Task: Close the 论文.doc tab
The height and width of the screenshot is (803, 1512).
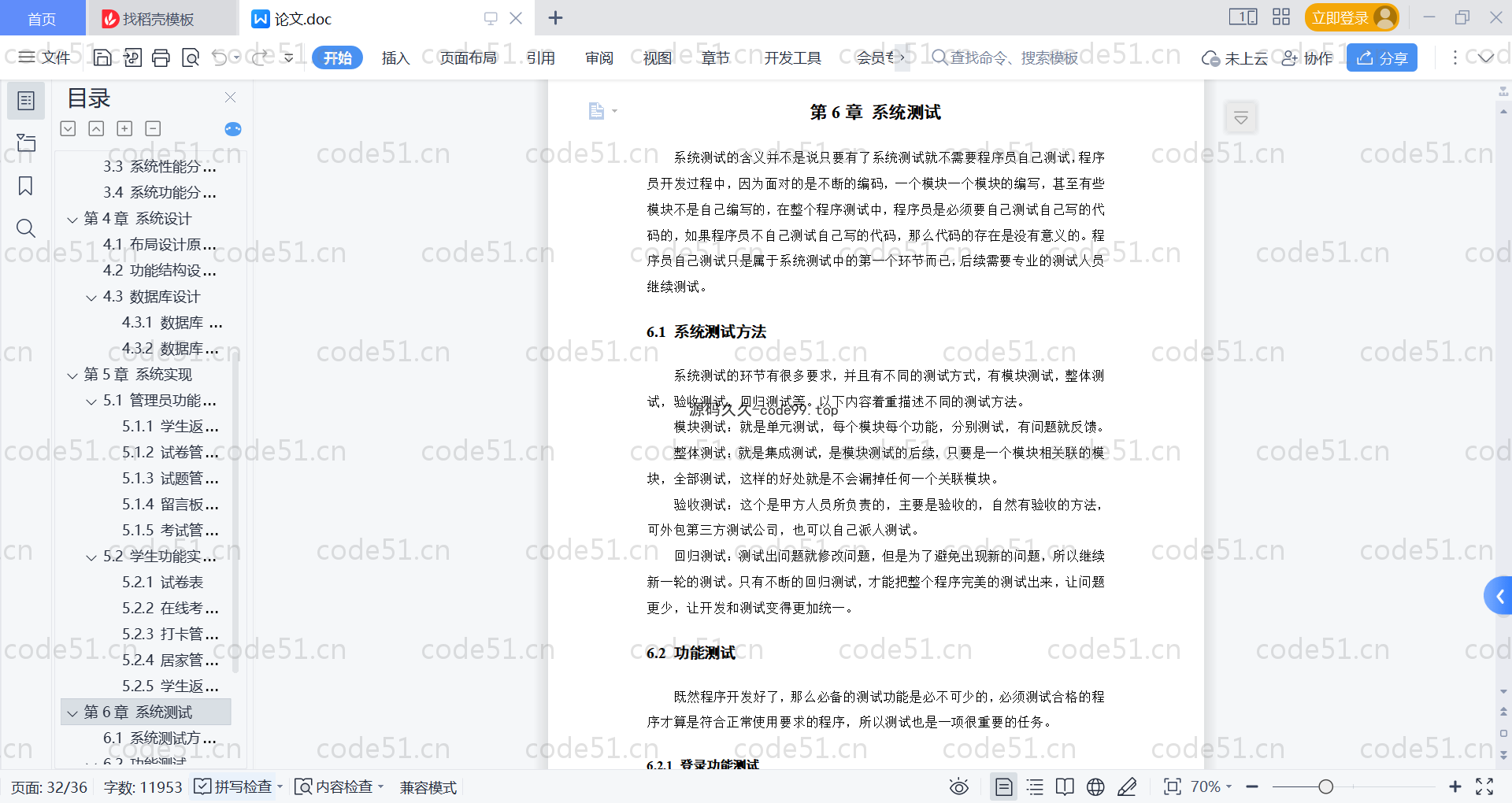Action: tap(516, 17)
